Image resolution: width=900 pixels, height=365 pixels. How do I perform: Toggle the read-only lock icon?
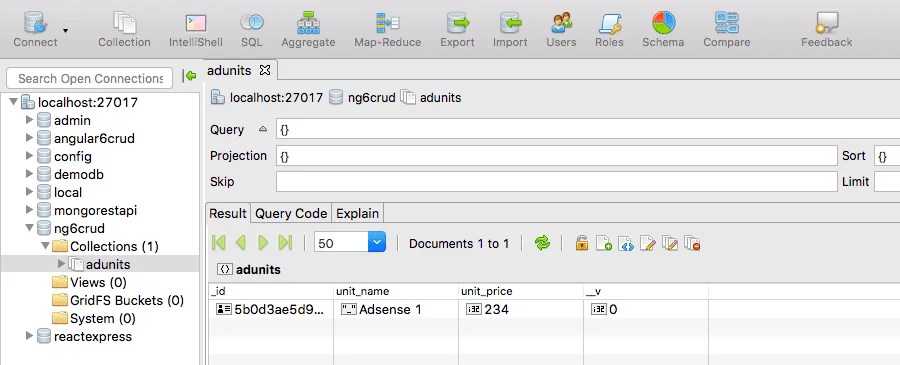pos(582,243)
